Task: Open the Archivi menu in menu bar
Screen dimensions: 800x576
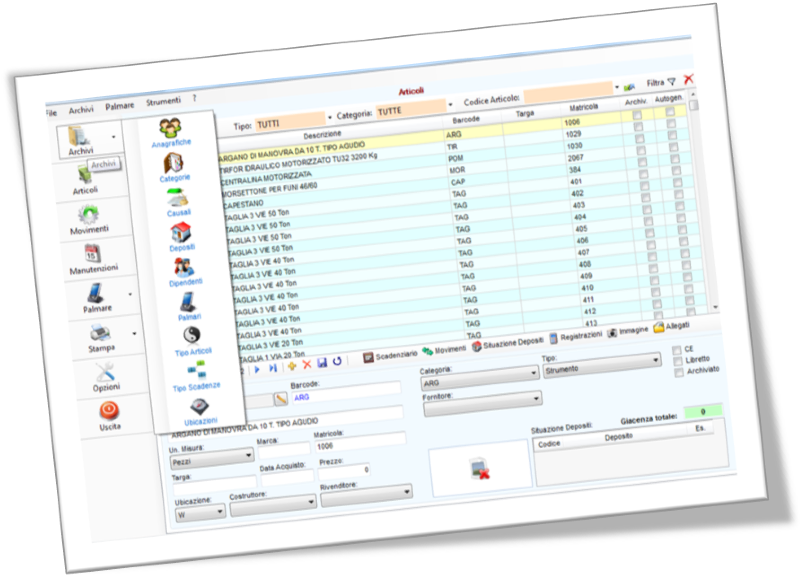Action: coord(81,110)
